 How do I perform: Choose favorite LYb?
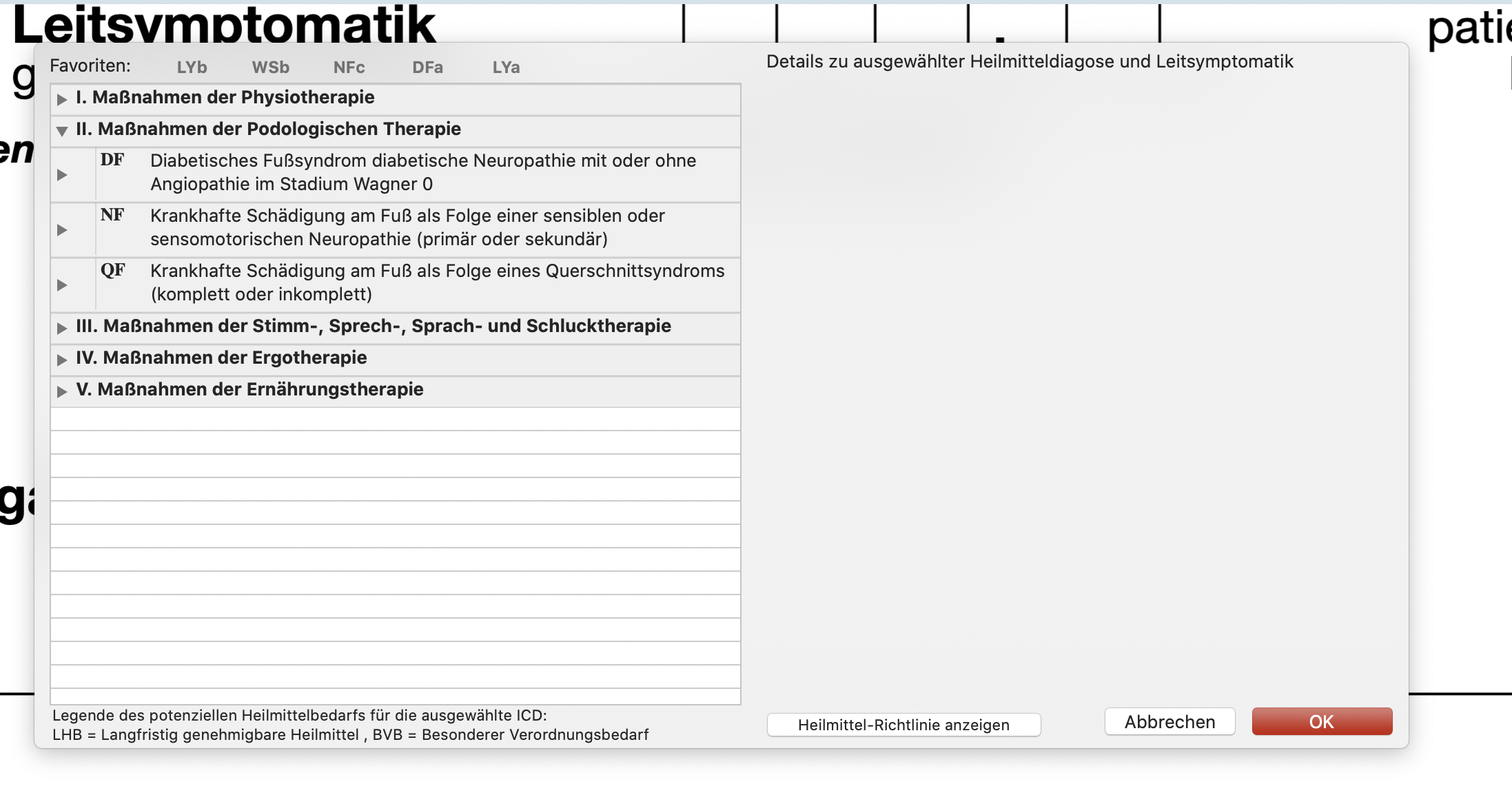(192, 68)
